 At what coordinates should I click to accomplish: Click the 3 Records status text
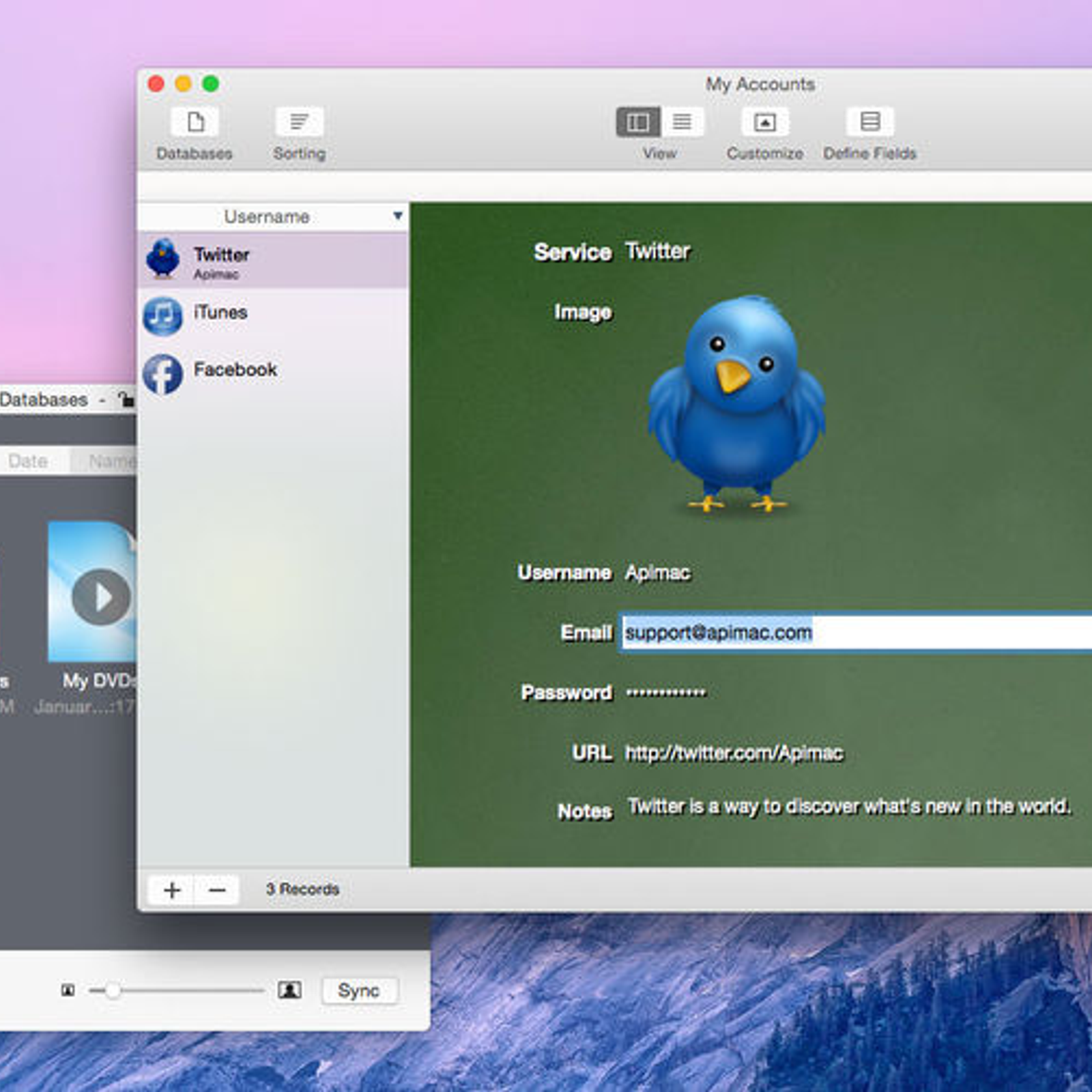click(x=302, y=889)
